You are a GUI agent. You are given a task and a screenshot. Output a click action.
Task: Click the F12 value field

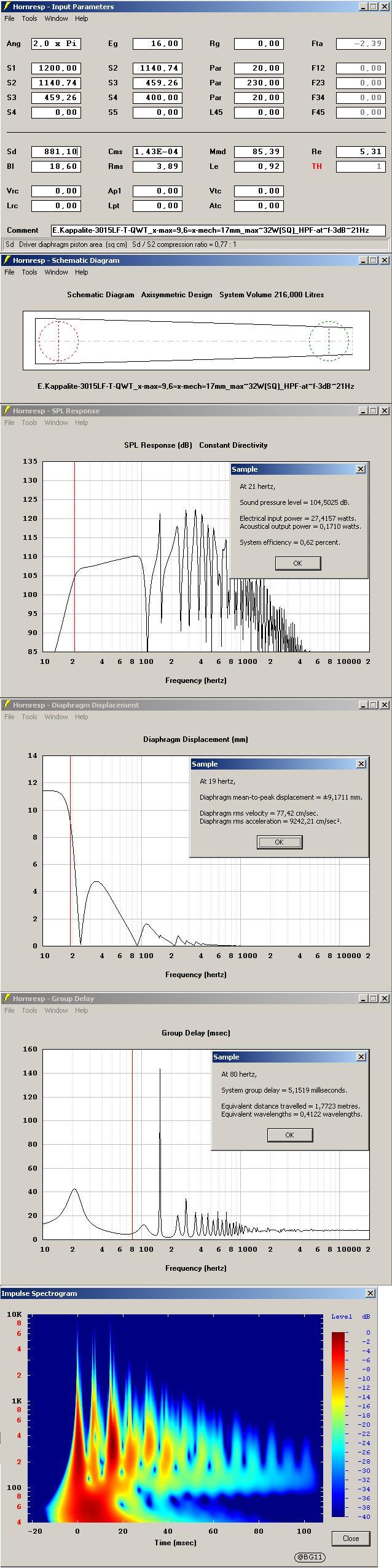361,68
